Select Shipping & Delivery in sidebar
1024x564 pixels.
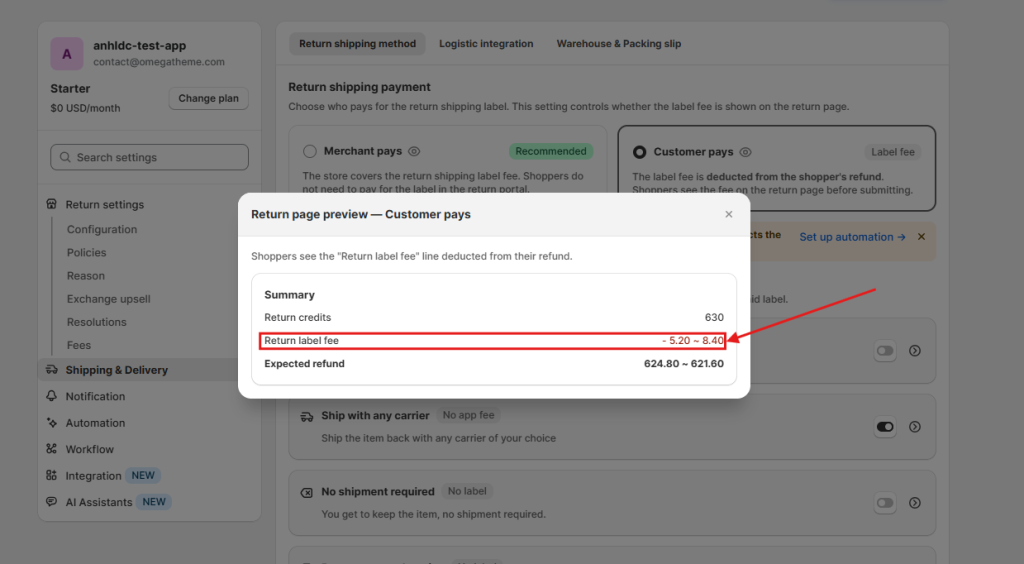pos(116,370)
